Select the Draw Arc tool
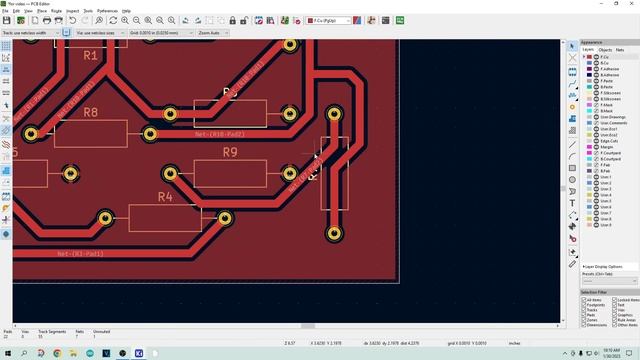The width and height of the screenshot is (640, 360). pos(572,156)
